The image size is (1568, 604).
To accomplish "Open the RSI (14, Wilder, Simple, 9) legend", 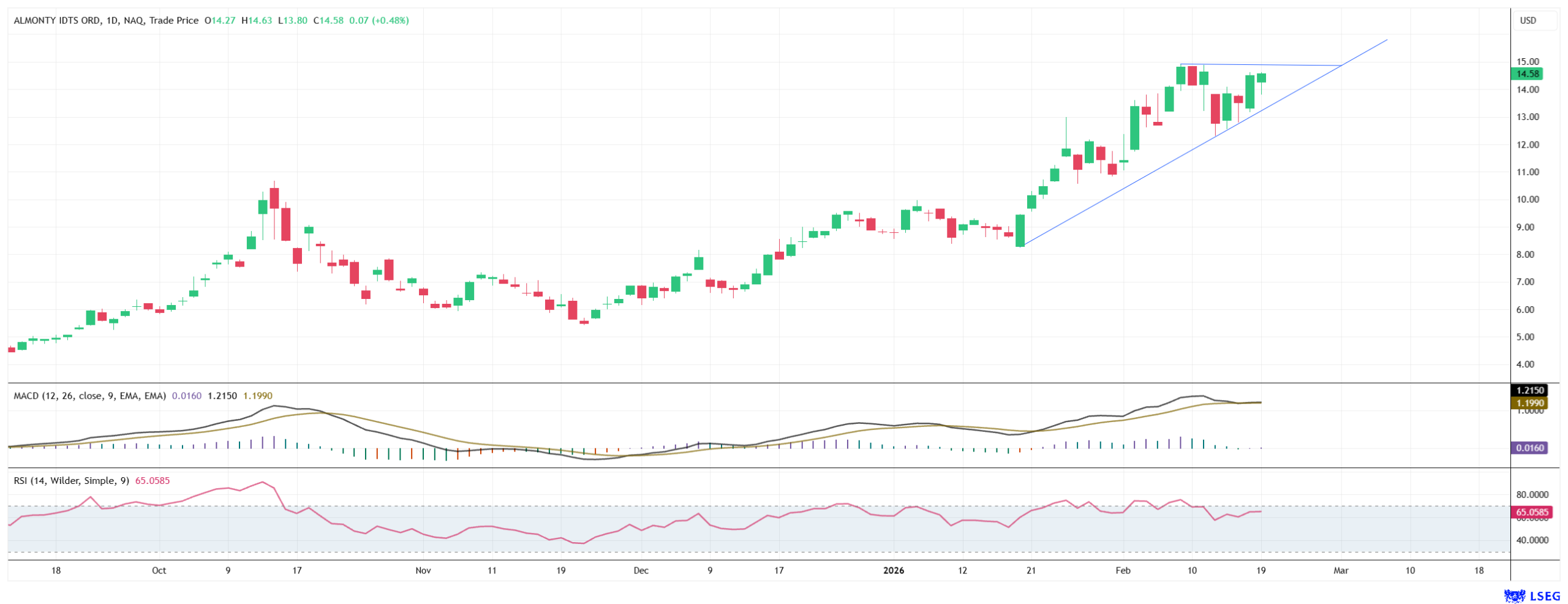I will [x=71, y=481].
